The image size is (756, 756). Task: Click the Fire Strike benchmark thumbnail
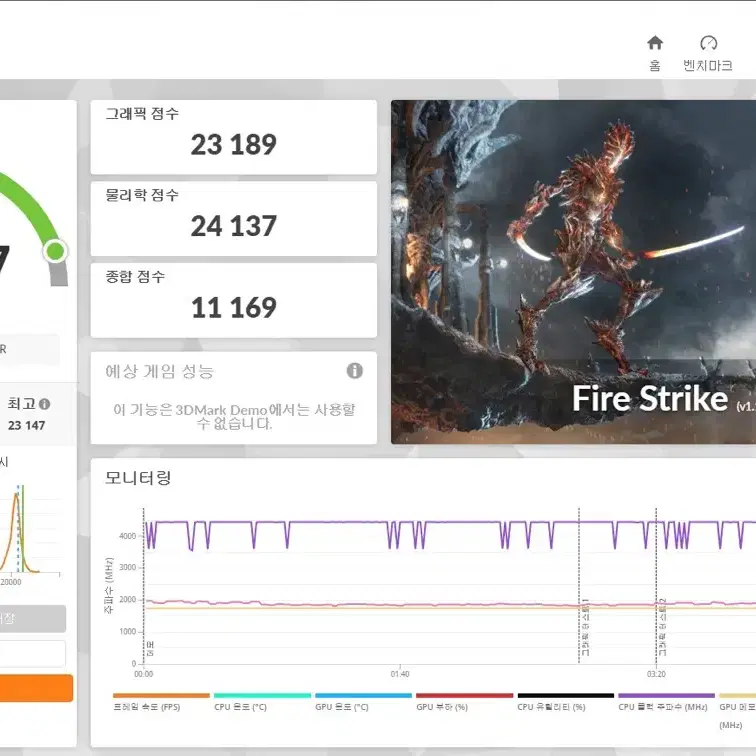(573, 272)
